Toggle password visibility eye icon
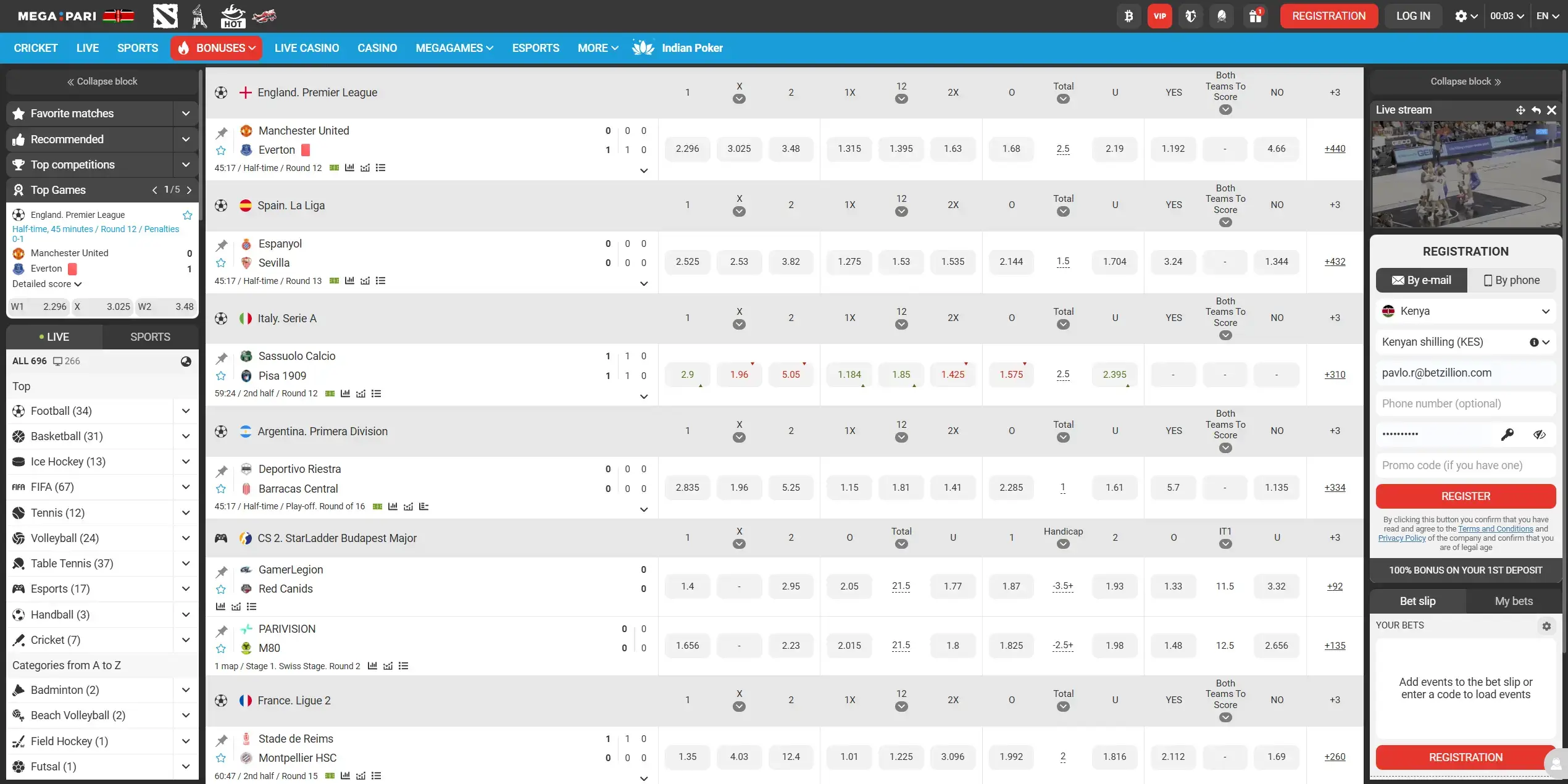This screenshot has width=1568, height=784. 1539,435
